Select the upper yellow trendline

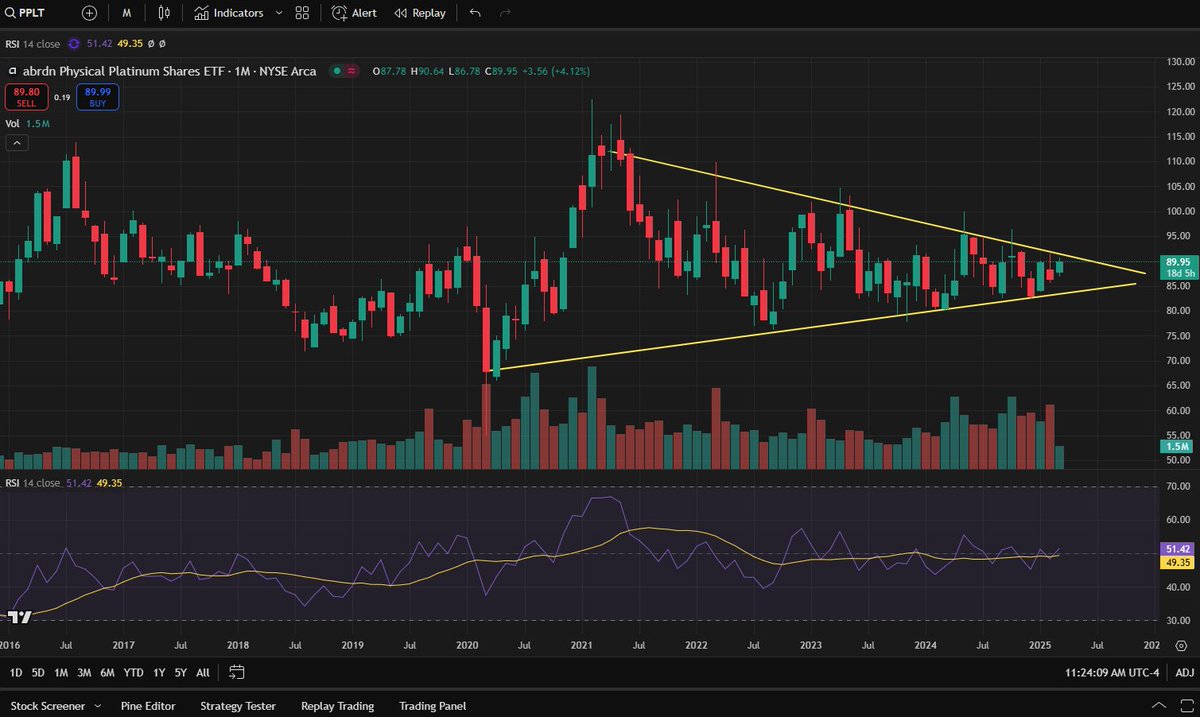880,214
